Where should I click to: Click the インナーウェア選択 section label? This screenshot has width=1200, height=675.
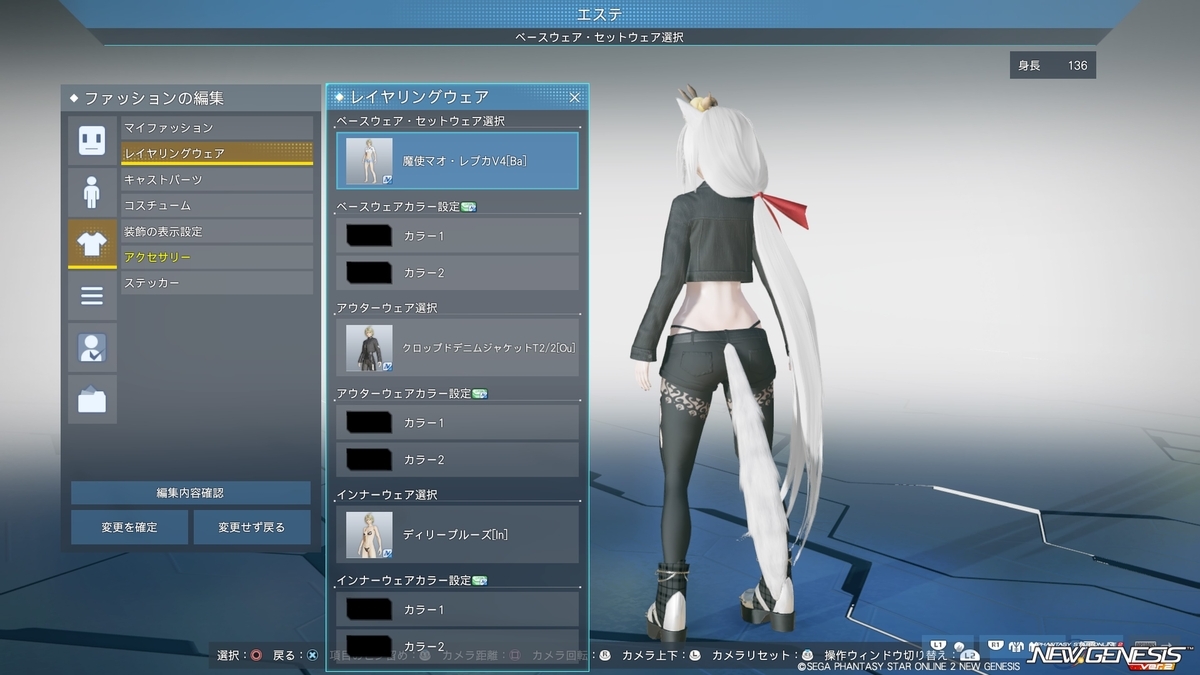[x=387, y=495]
